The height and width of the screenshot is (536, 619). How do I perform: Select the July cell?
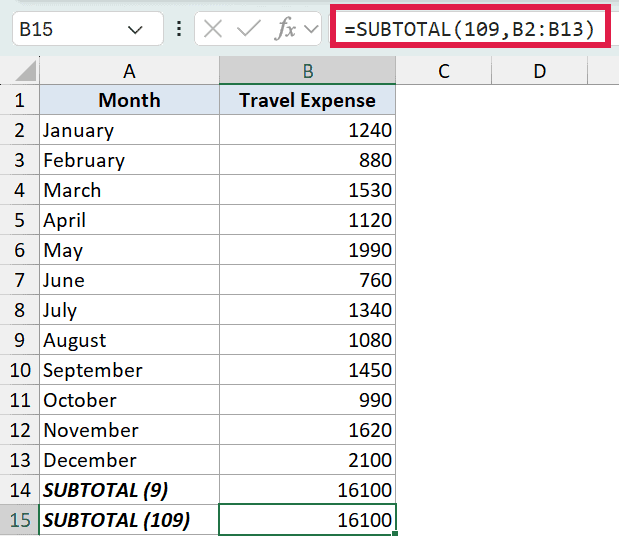tap(129, 310)
